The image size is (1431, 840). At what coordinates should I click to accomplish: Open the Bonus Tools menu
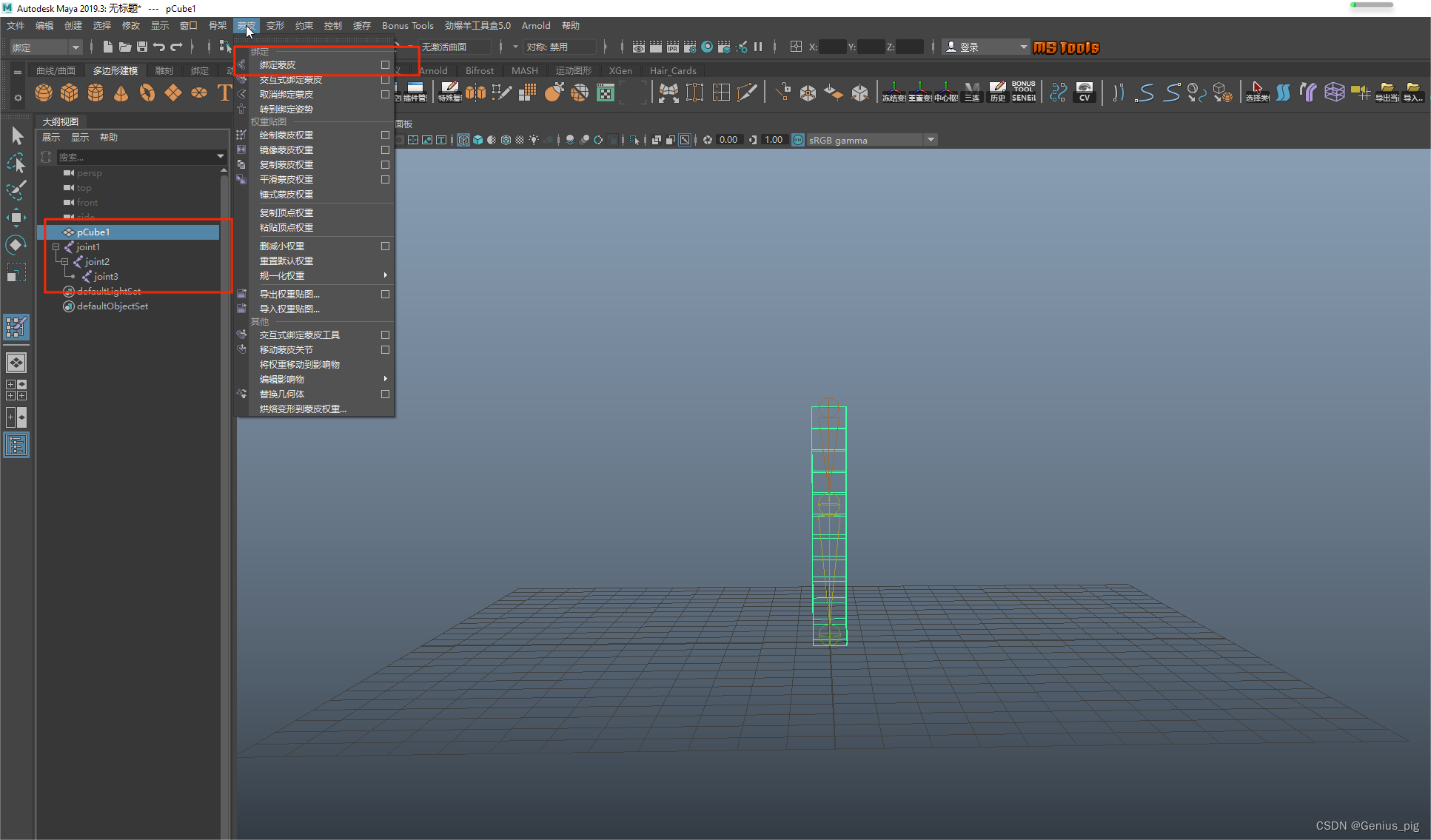[x=407, y=25]
